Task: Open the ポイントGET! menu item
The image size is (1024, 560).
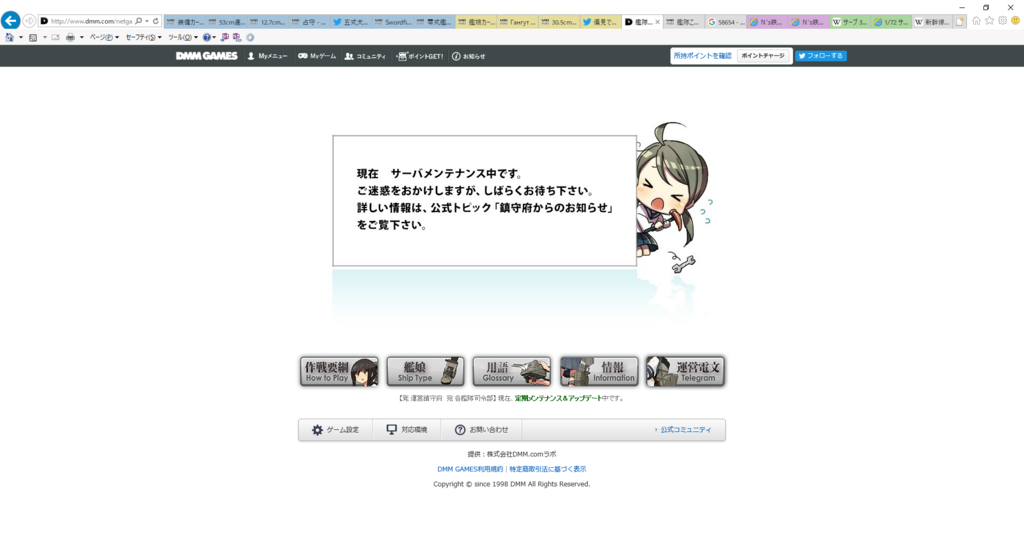Action: click(420, 56)
